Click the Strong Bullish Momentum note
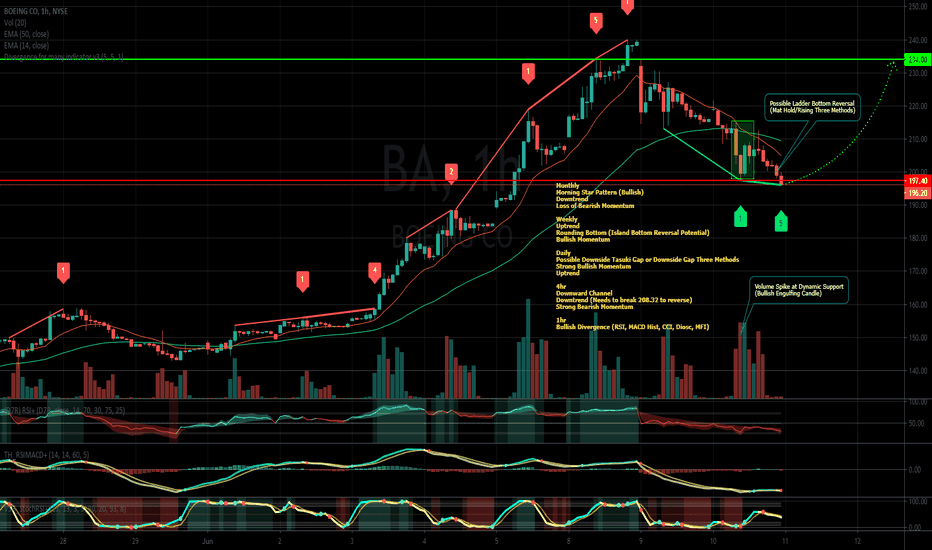Viewport: 932px width, 550px height. point(593,266)
